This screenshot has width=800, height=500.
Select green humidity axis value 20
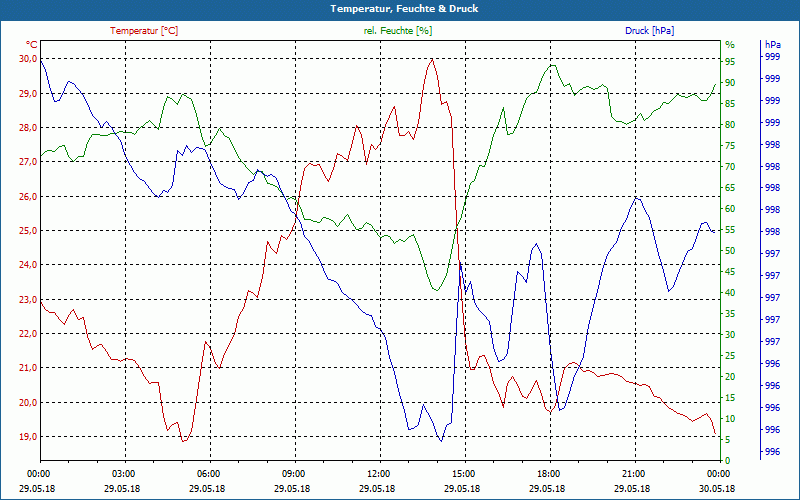click(x=730, y=377)
